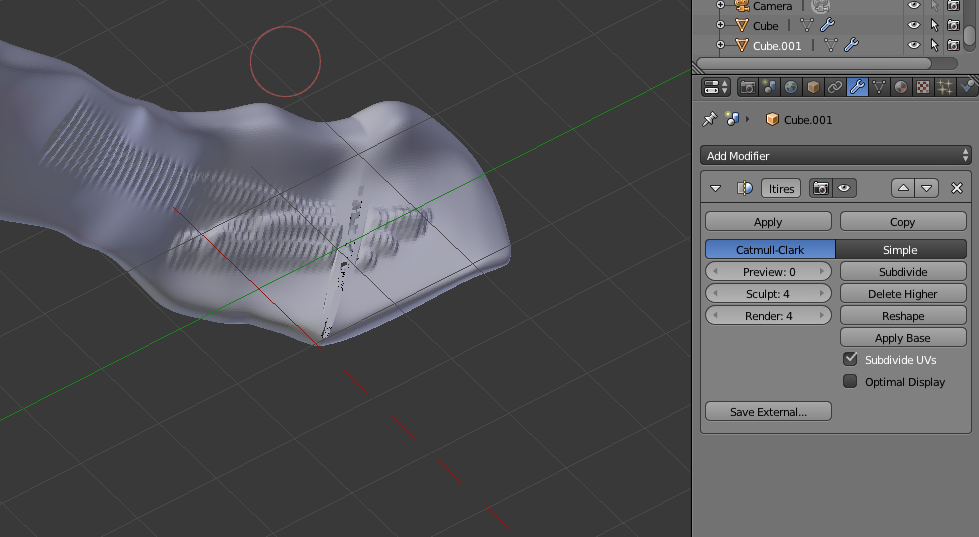Apply the multires modifier
979x537 pixels.
[x=768, y=222]
